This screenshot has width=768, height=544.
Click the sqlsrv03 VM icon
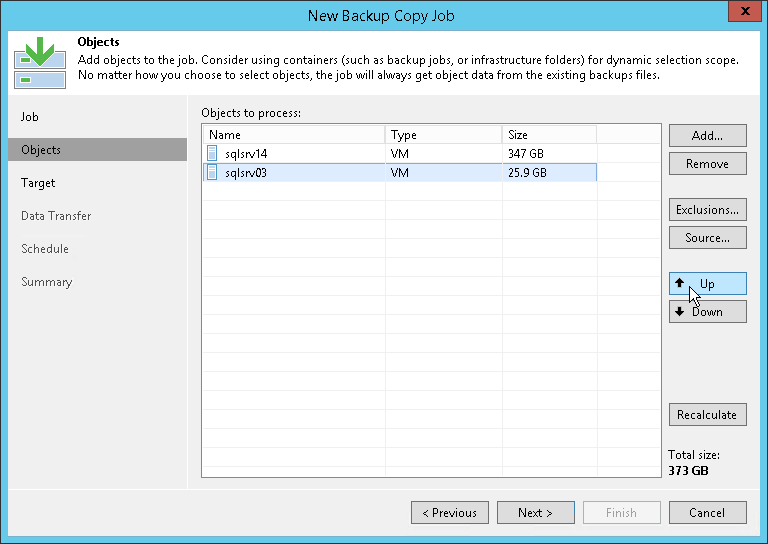click(x=212, y=172)
